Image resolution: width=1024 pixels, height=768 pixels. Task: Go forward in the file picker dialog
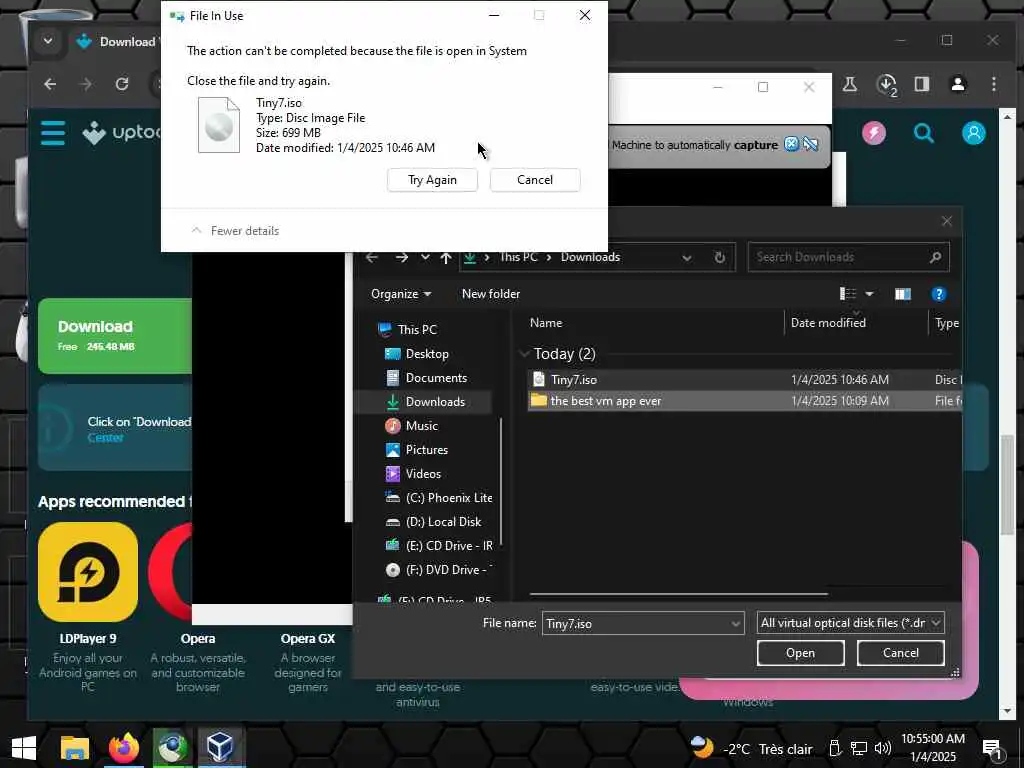click(402, 257)
